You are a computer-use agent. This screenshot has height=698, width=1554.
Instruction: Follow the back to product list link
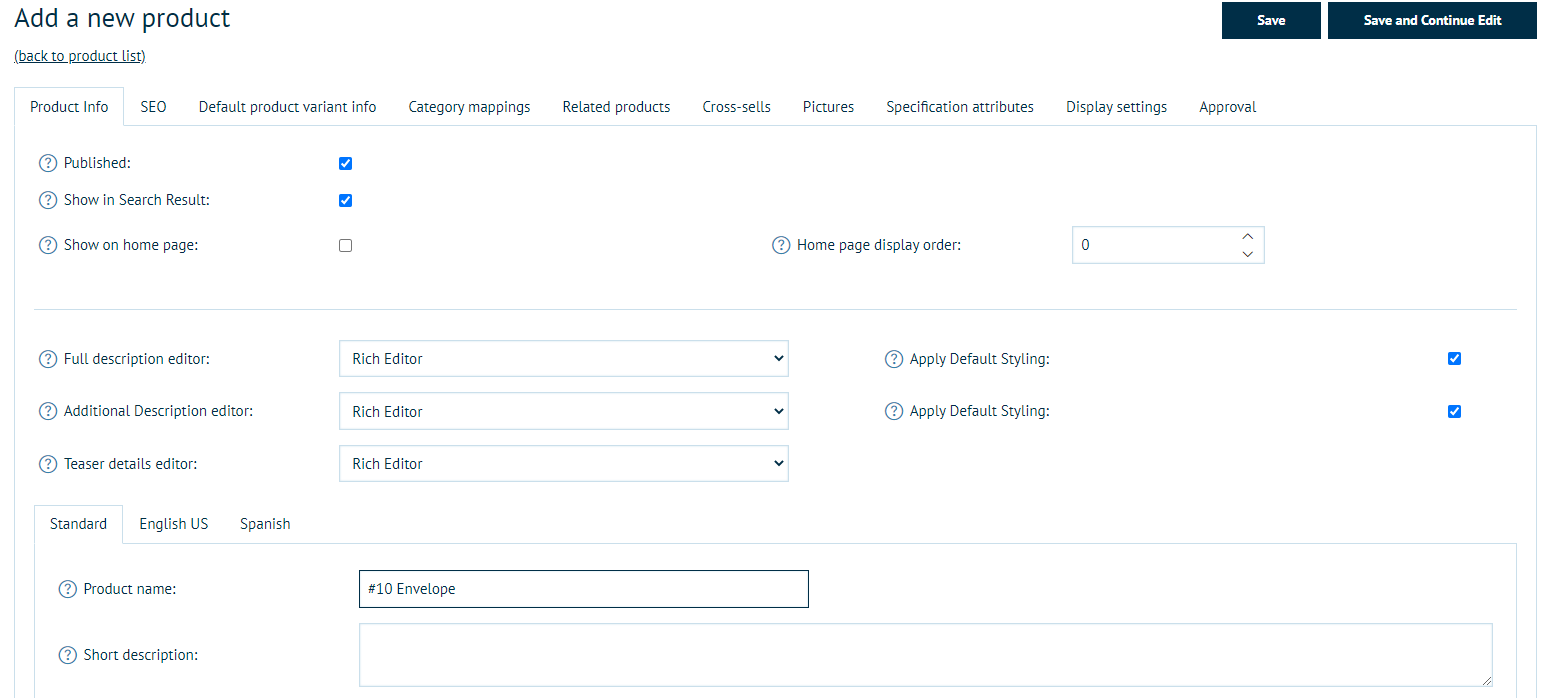80,56
